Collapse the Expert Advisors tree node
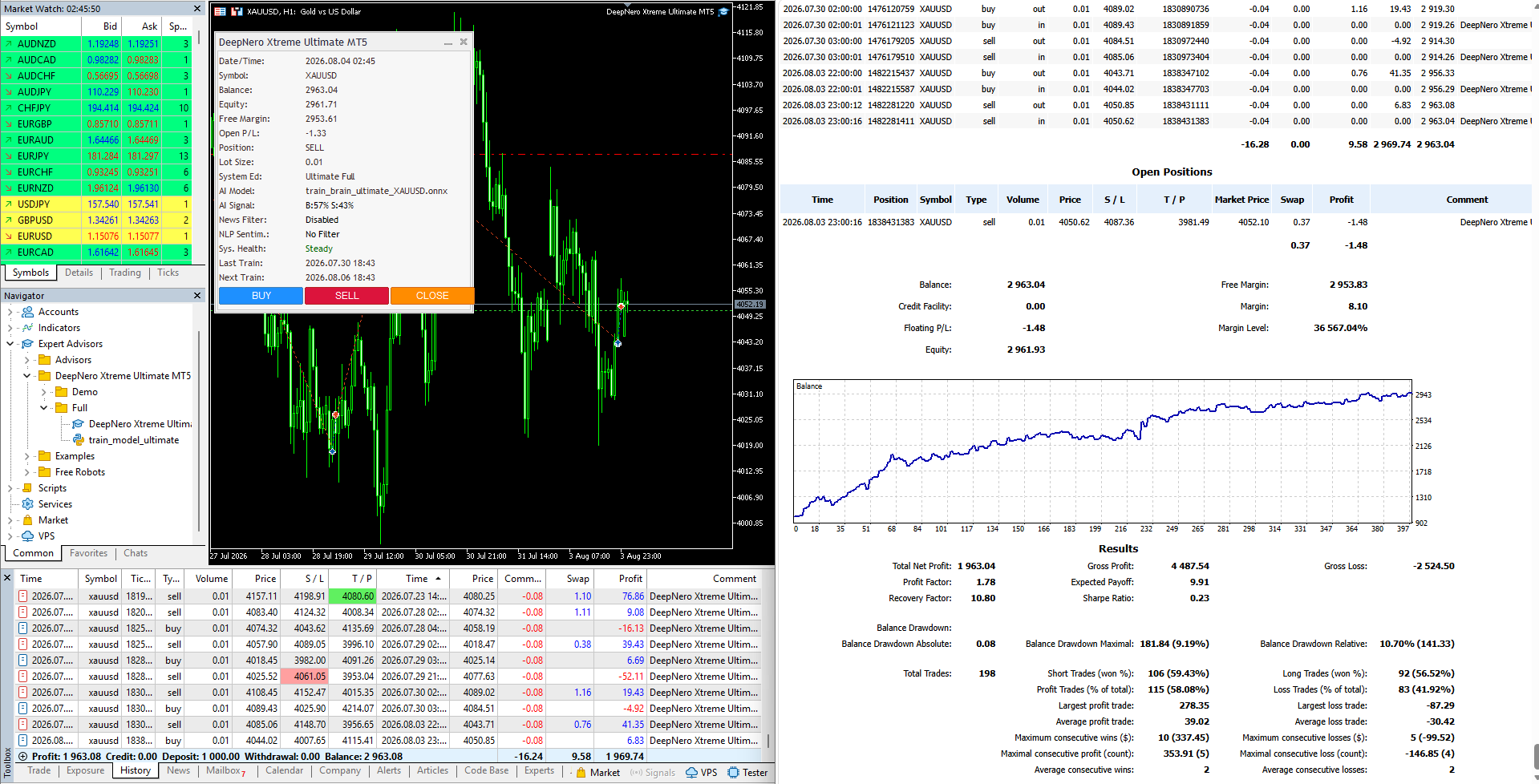 click(x=10, y=344)
